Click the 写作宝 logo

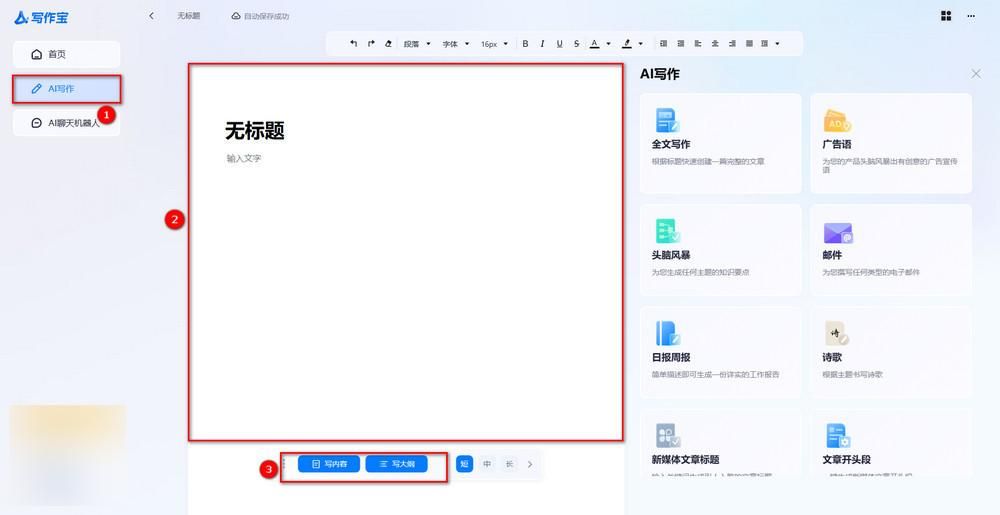(x=41, y=18)
